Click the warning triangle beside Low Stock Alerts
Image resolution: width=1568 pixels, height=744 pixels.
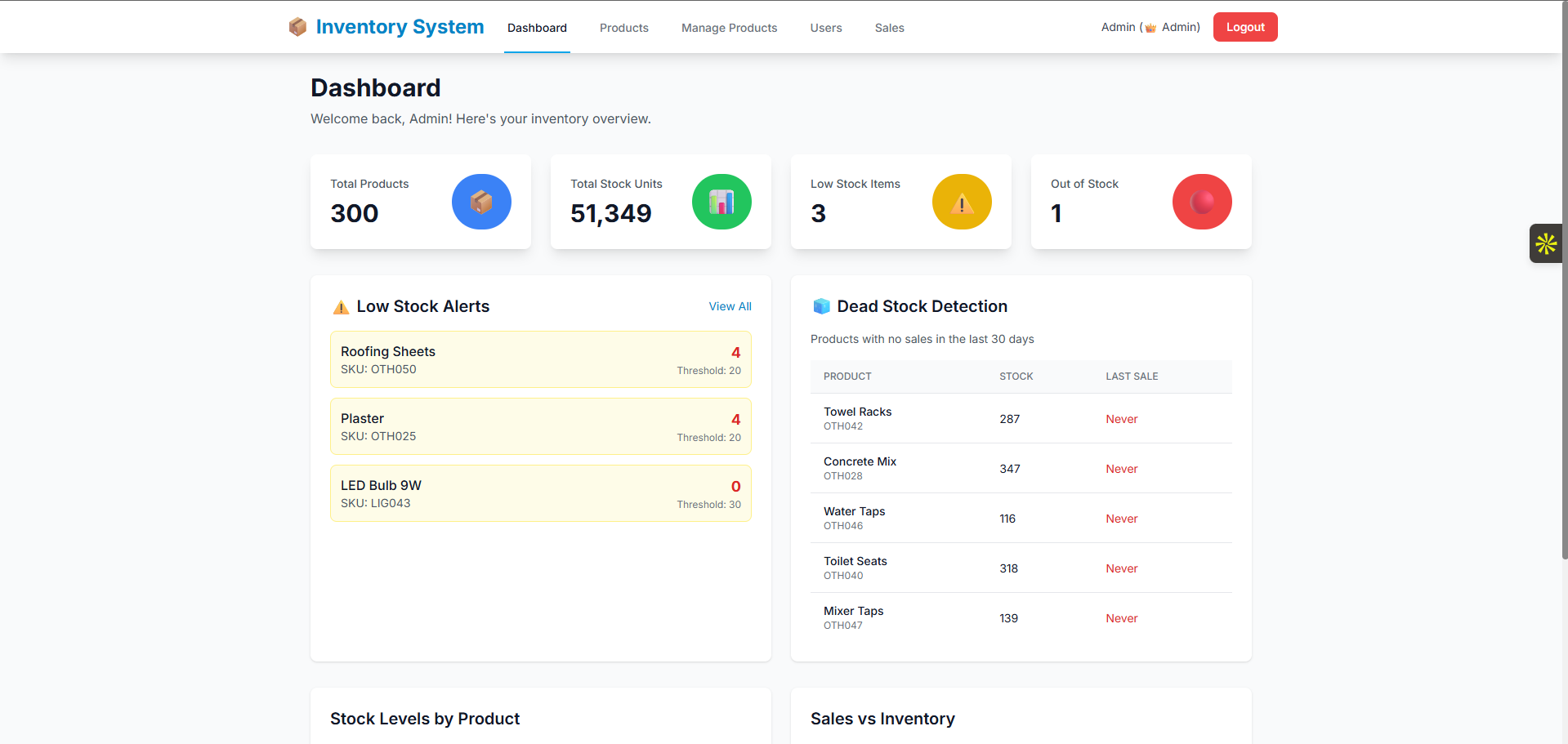341,307
